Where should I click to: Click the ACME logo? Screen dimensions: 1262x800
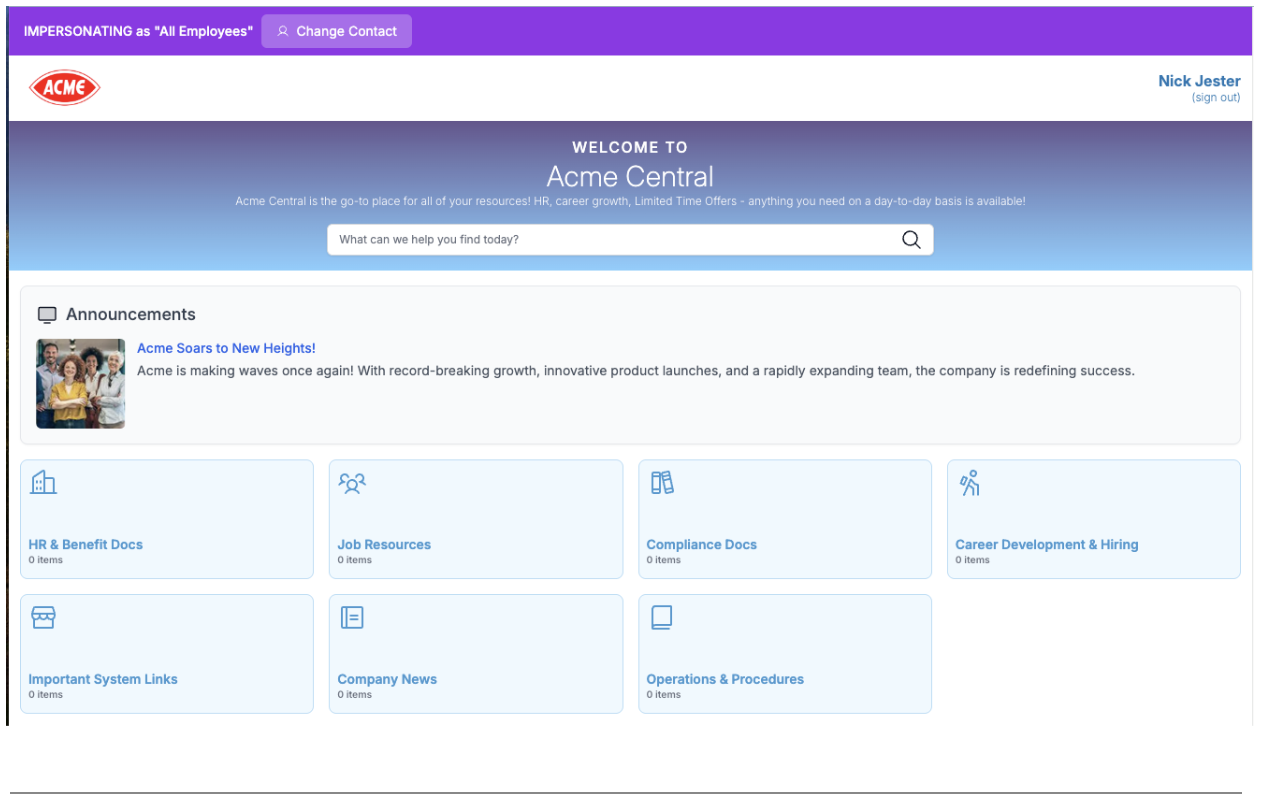pyautogui.click(x=65, y=88)
